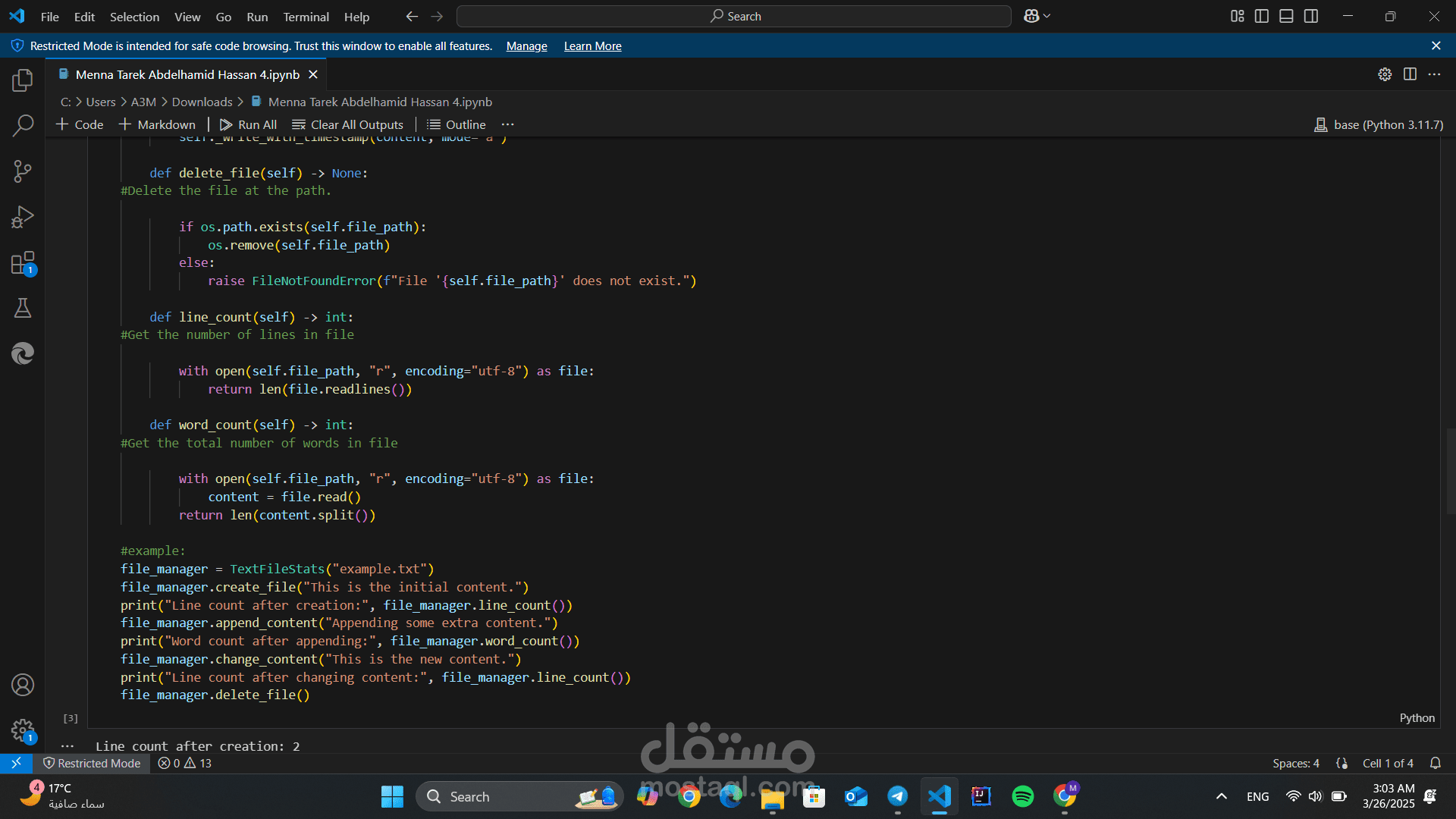
Task: Open the Testing panel
Action: (22, 307)
